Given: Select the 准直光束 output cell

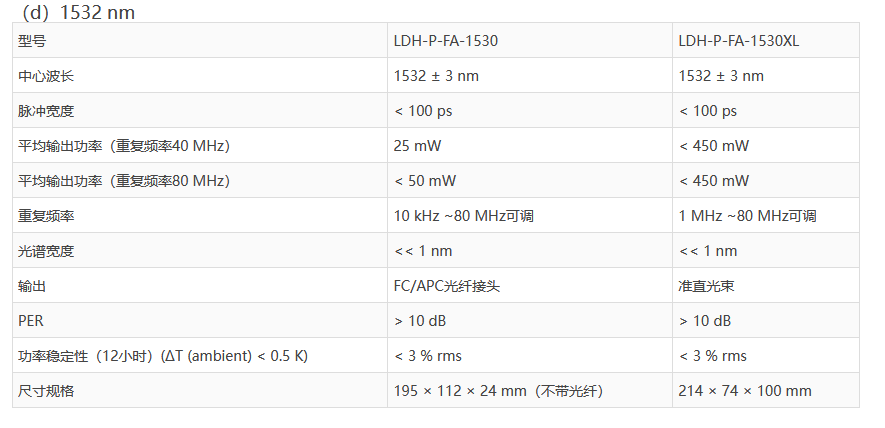Looking at the screenshot, I should pyautogui.click(x=706, y=286).
